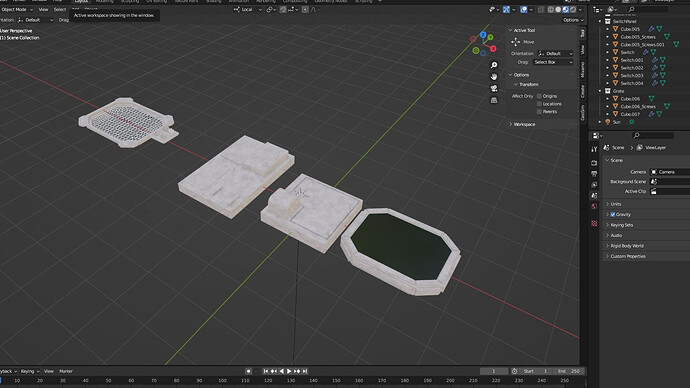
Task: Click the Move tool icon in sidebar
Action: 515,42
